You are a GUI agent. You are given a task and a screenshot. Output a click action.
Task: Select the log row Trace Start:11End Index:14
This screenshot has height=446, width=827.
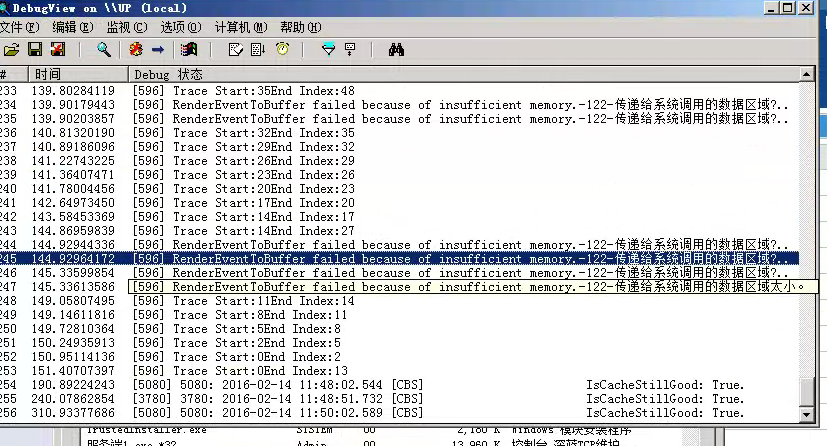pos(263,300)
